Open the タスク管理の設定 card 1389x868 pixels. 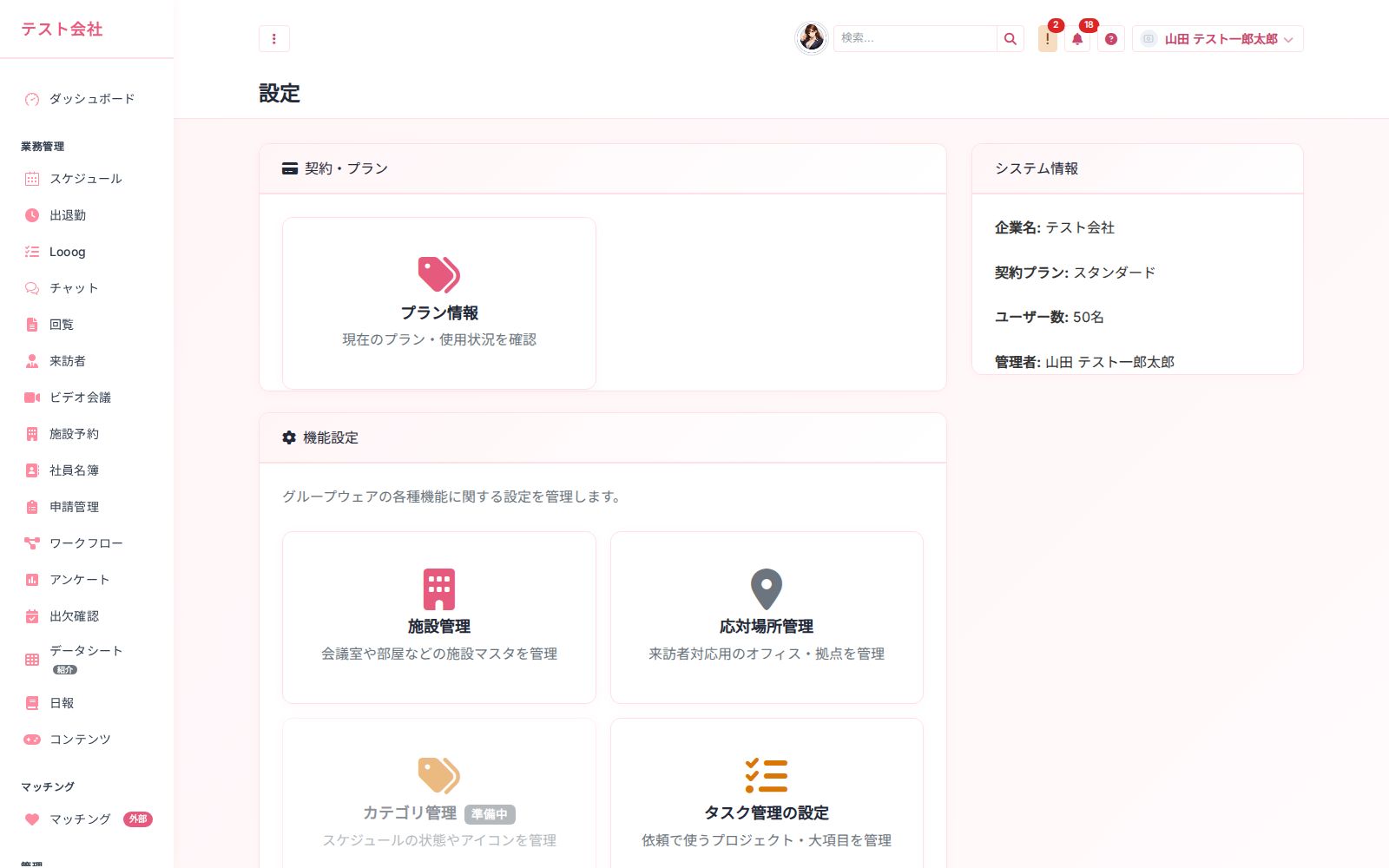pos(767,792)
